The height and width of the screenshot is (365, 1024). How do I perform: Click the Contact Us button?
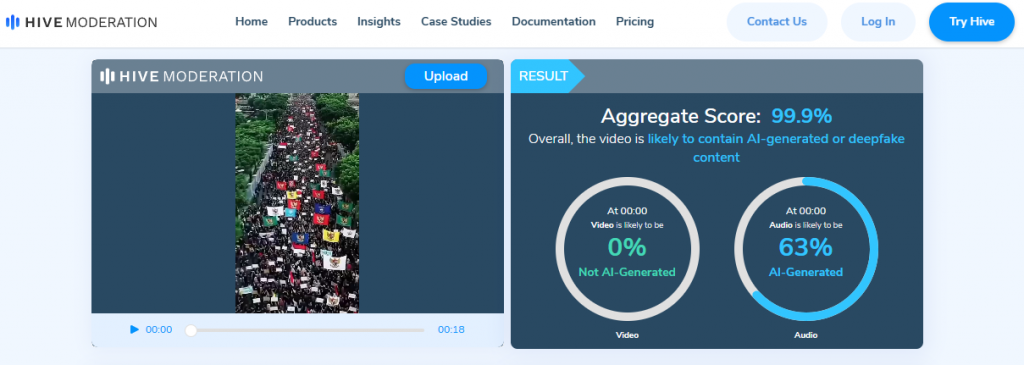(777, 22)
